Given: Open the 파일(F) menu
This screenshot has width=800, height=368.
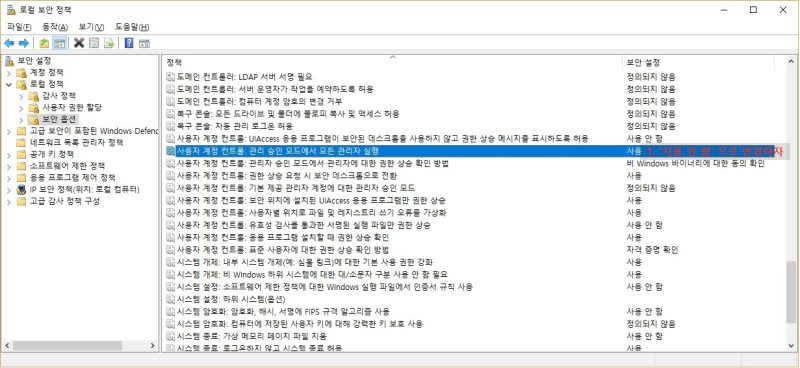Looking at the screenshot, I should 19,27.
